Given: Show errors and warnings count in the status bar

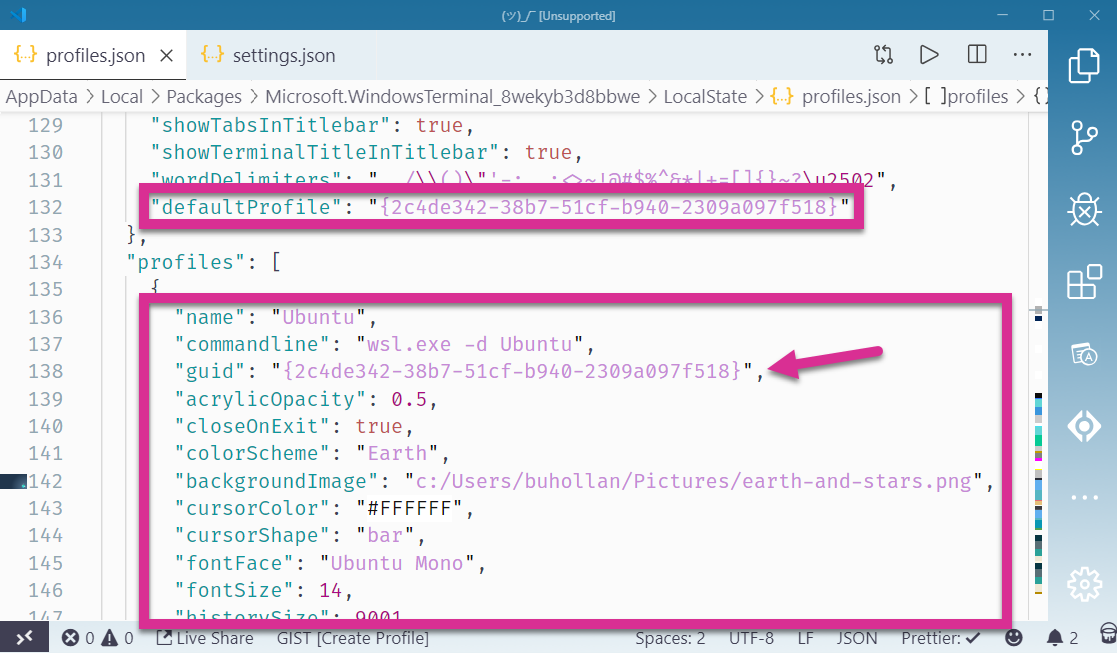Looking at the screenshot, I should (x=98, y=638).
